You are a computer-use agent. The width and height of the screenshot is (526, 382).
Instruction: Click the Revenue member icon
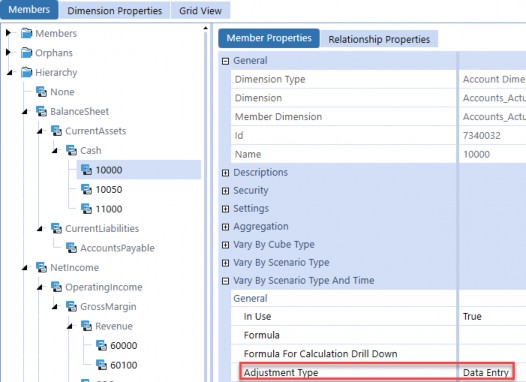87,326
